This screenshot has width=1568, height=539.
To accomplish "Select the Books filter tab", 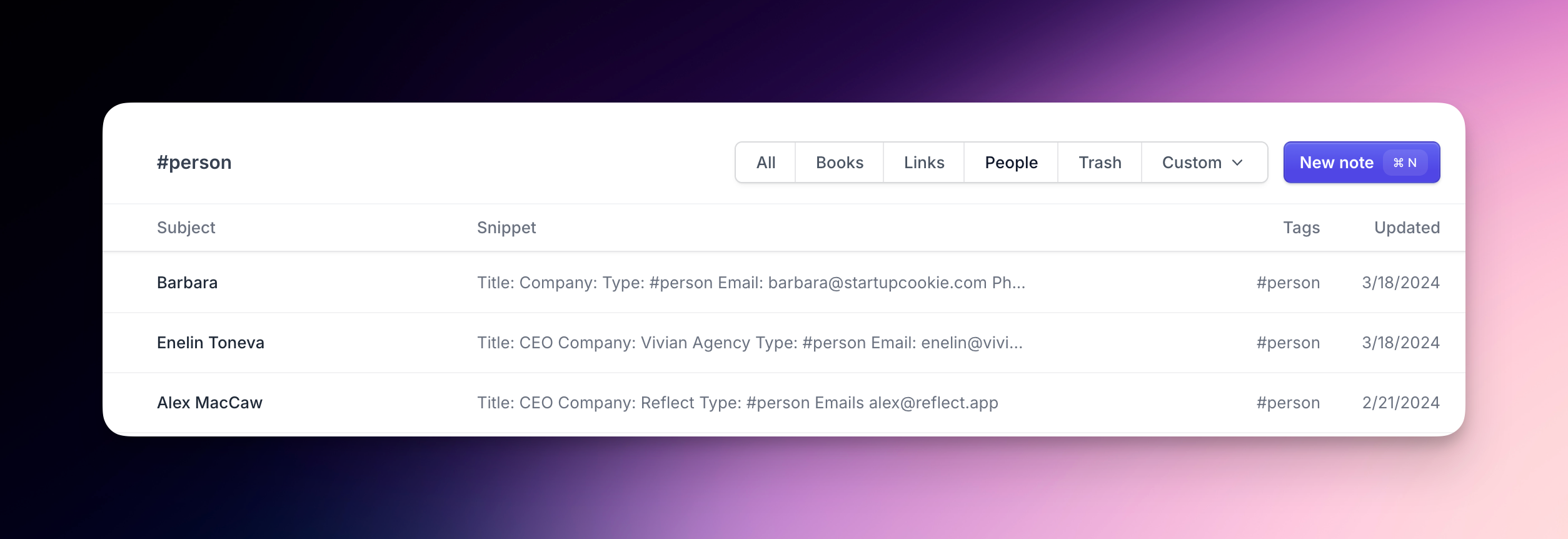I will tap(839, 162).
